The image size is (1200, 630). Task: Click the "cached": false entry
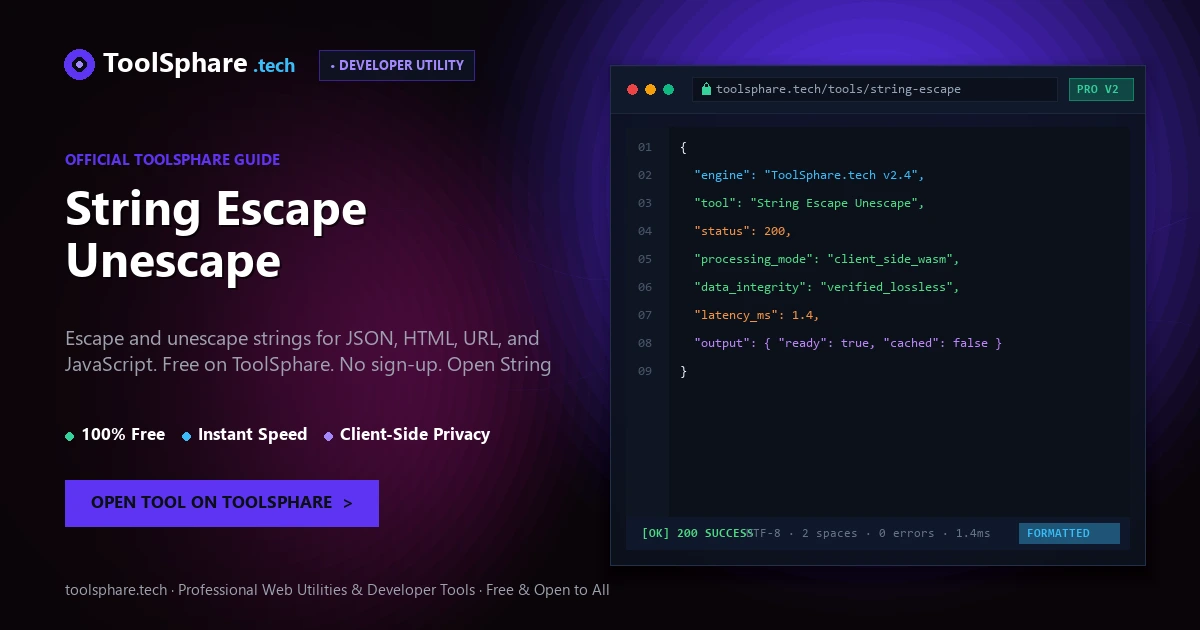(935, 343)
